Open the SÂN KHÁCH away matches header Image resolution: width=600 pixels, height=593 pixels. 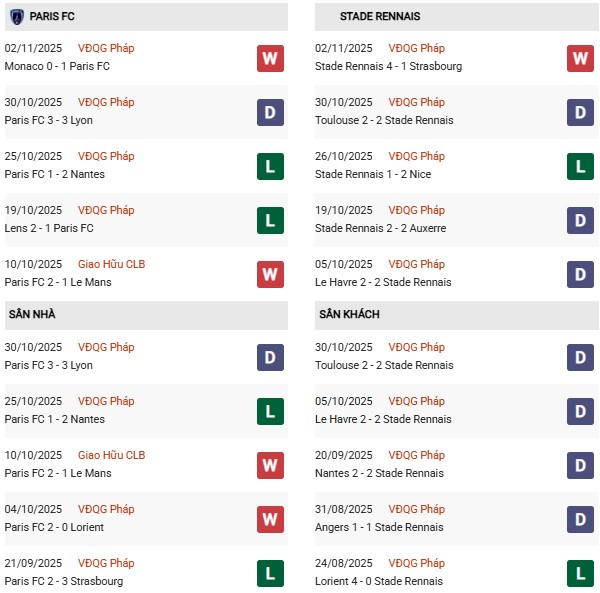click(x=349, y=315)
